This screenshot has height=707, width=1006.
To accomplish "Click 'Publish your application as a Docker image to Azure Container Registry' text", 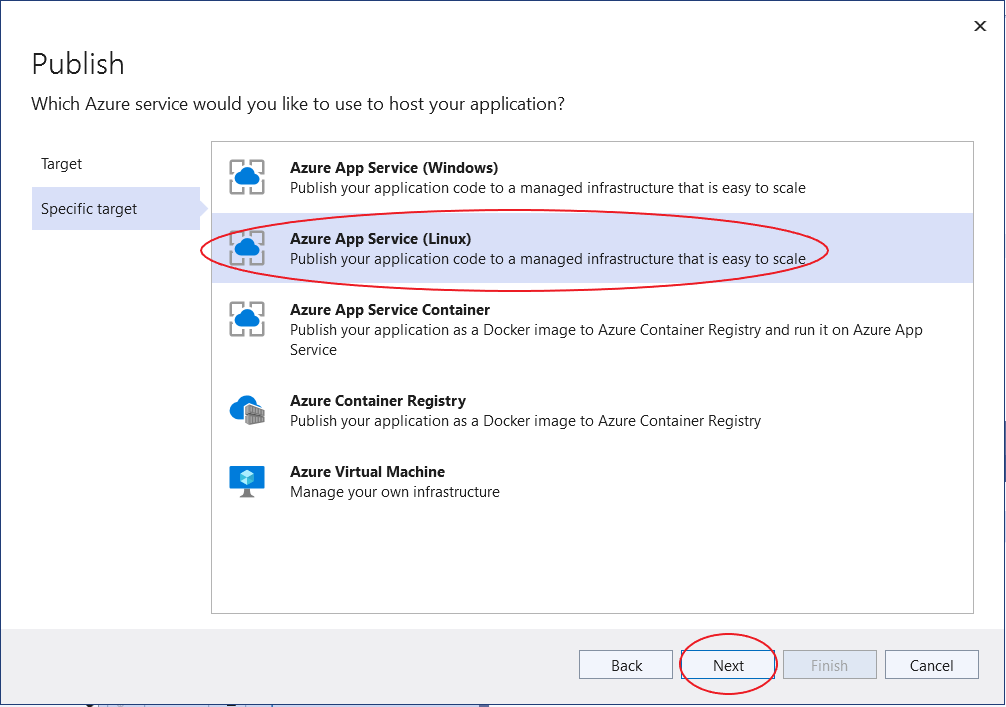I will pyautogui.click(x=525, y=421).
